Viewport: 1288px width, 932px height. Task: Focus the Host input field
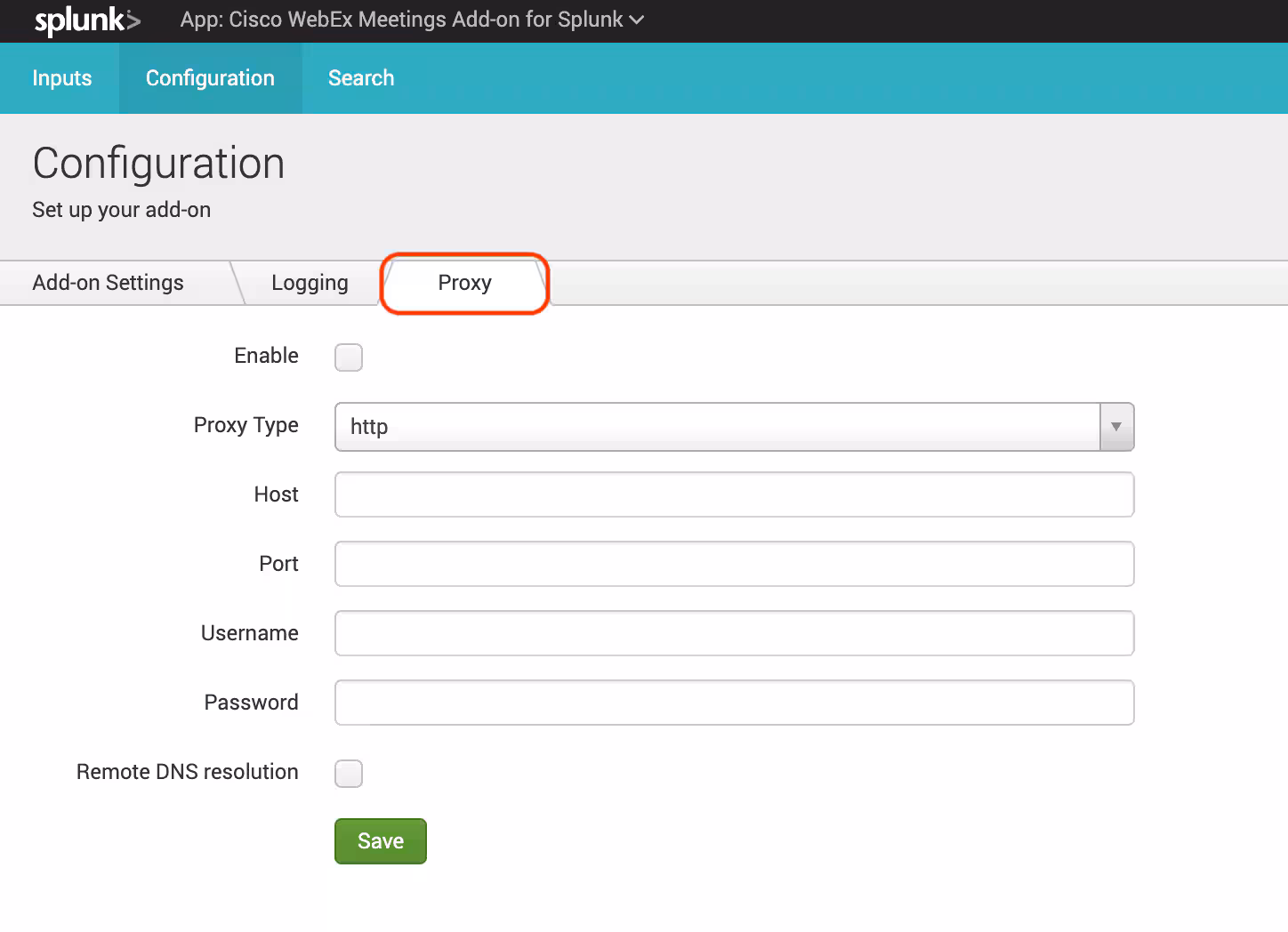point(734,494)
